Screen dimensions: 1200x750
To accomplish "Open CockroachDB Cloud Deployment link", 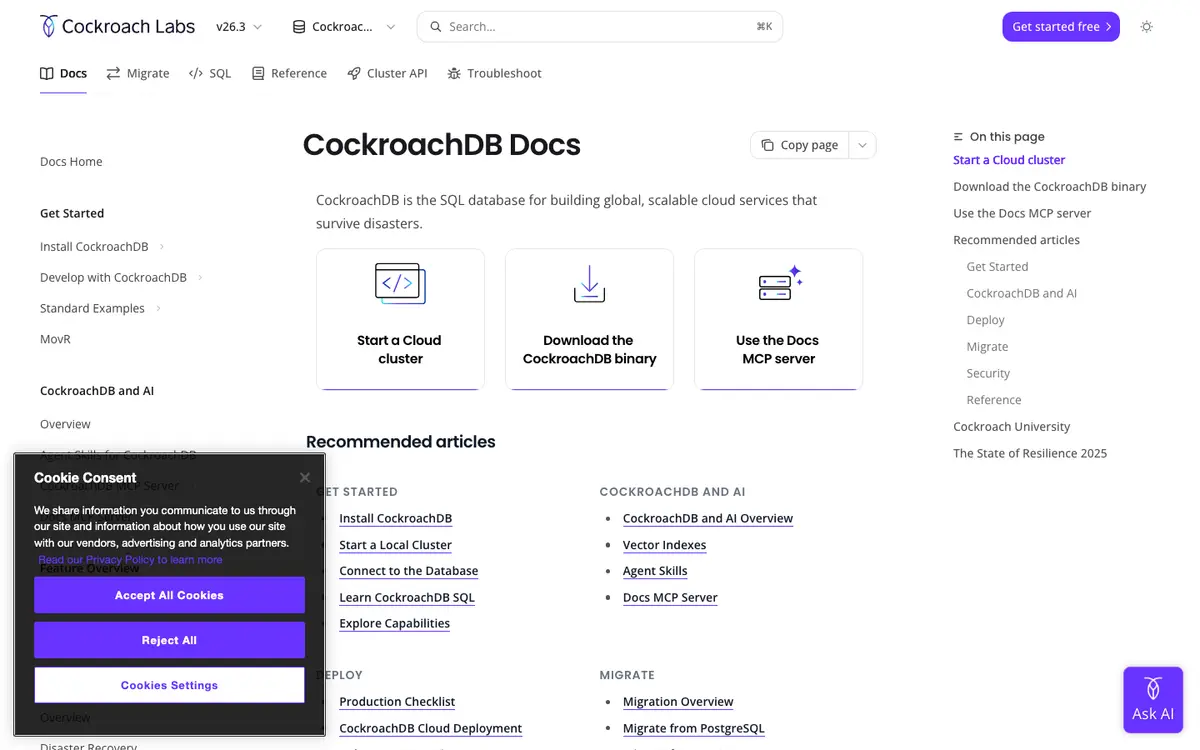I will click(x=431, y=728).
